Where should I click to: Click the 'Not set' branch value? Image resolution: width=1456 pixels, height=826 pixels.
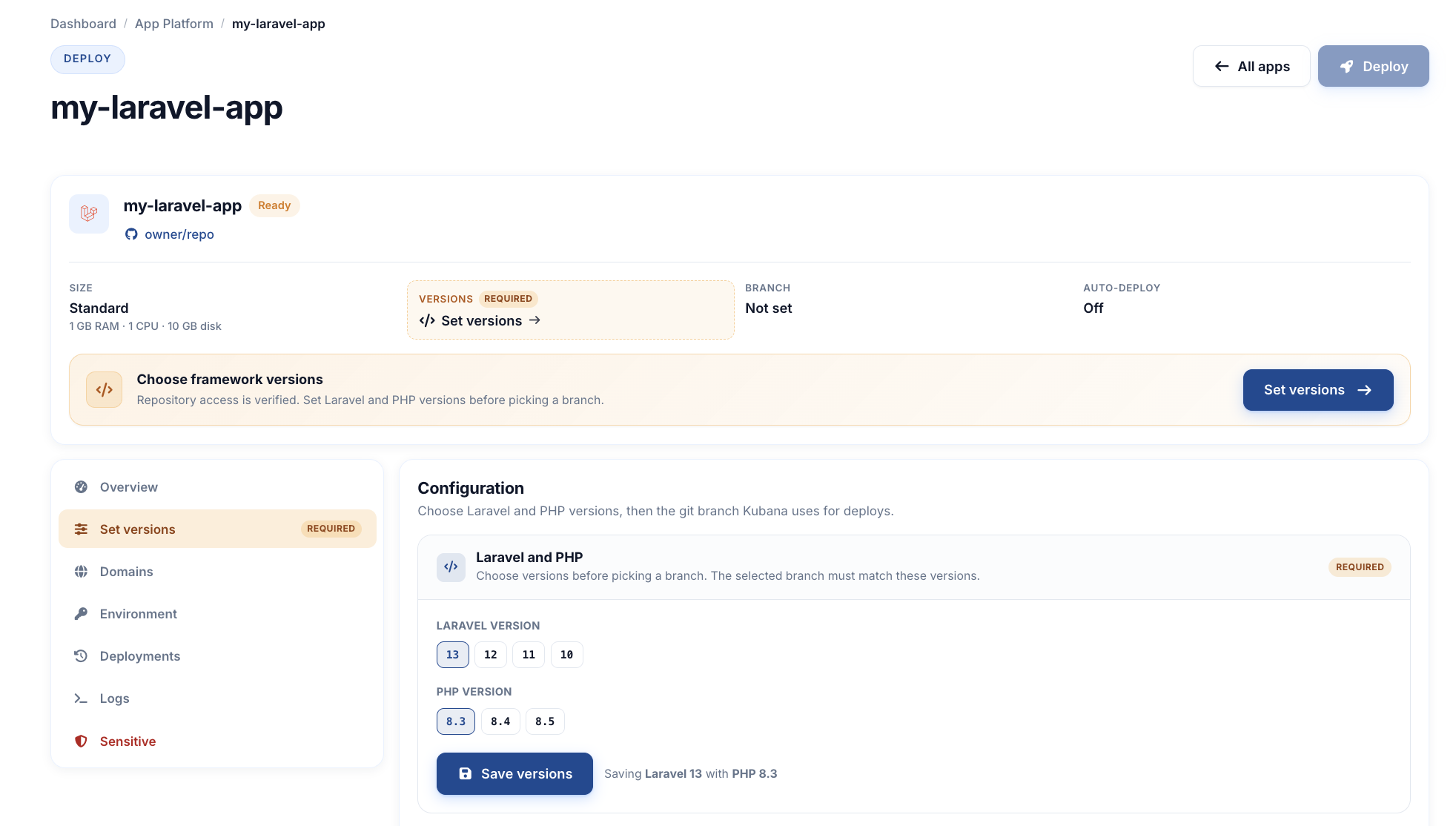tap(769, 308)
